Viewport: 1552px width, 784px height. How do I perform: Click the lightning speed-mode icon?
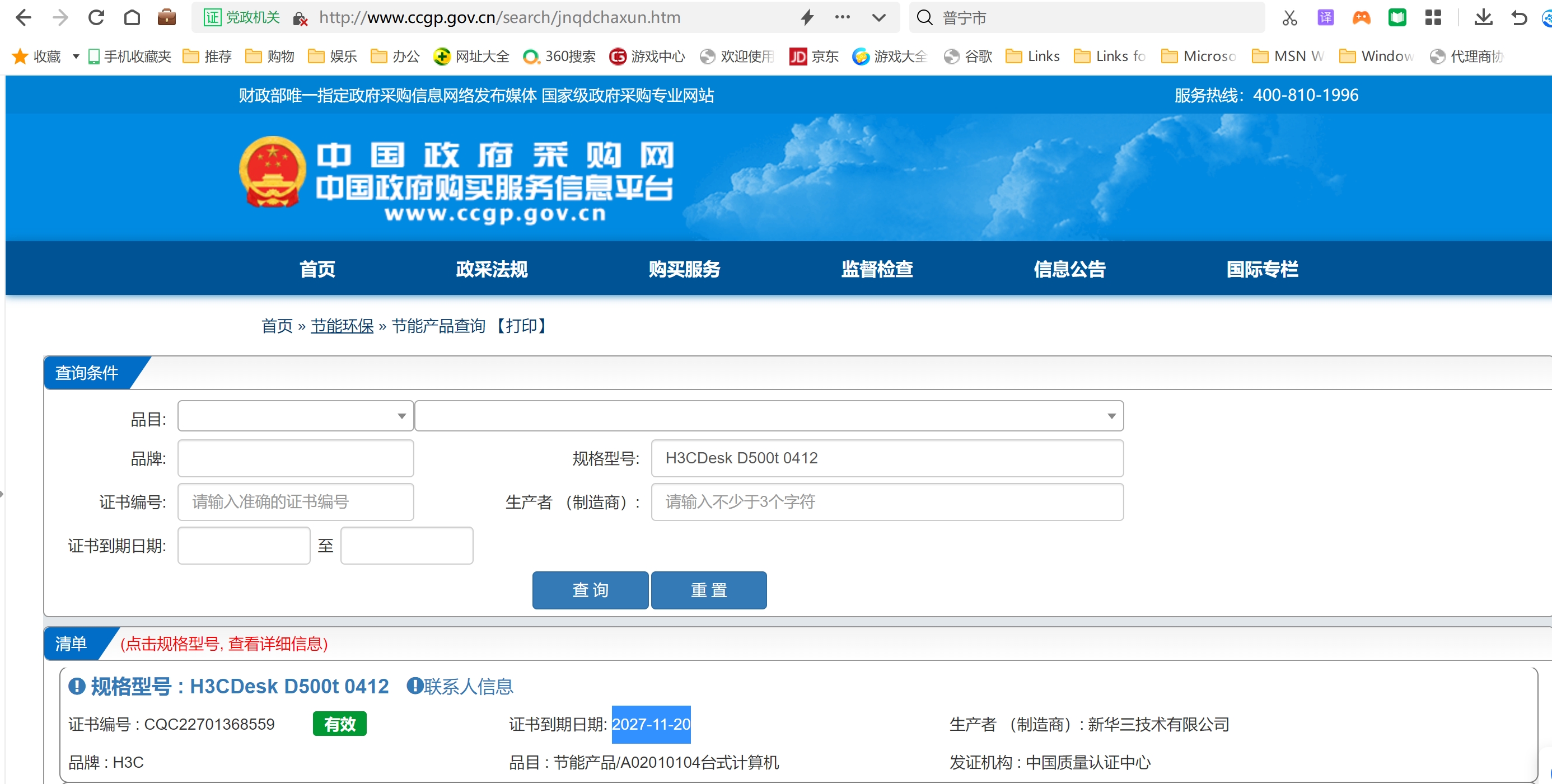pos(807,17)
